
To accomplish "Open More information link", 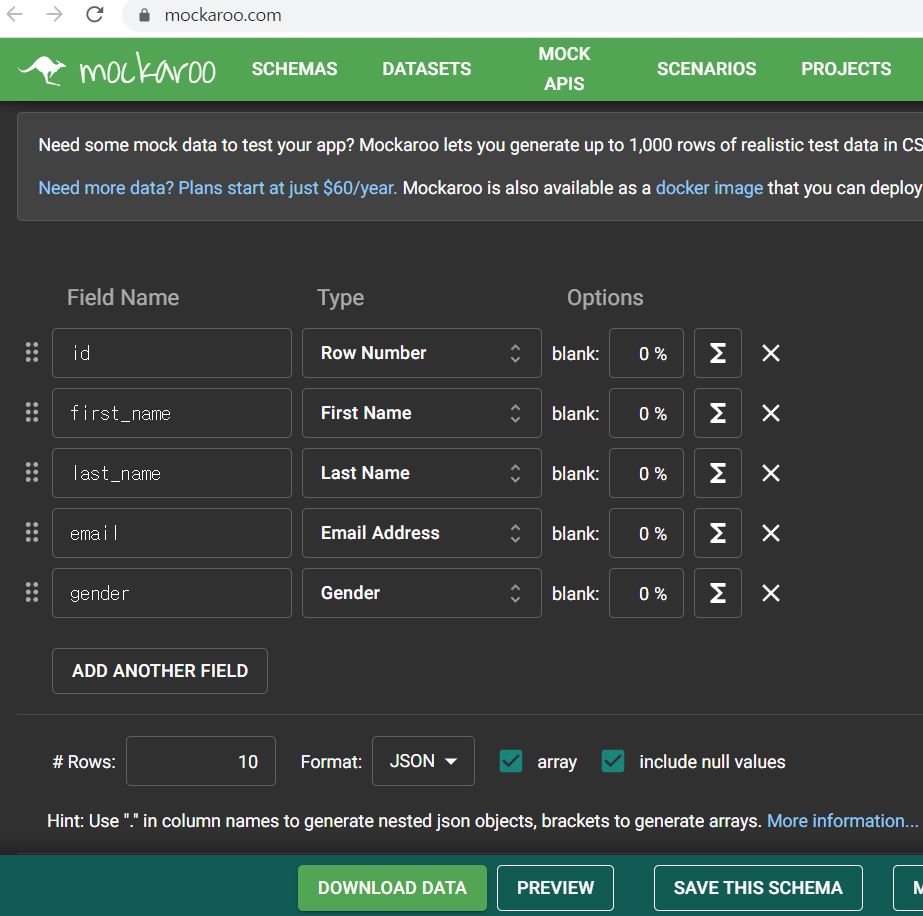I will (x=842, y=820).
